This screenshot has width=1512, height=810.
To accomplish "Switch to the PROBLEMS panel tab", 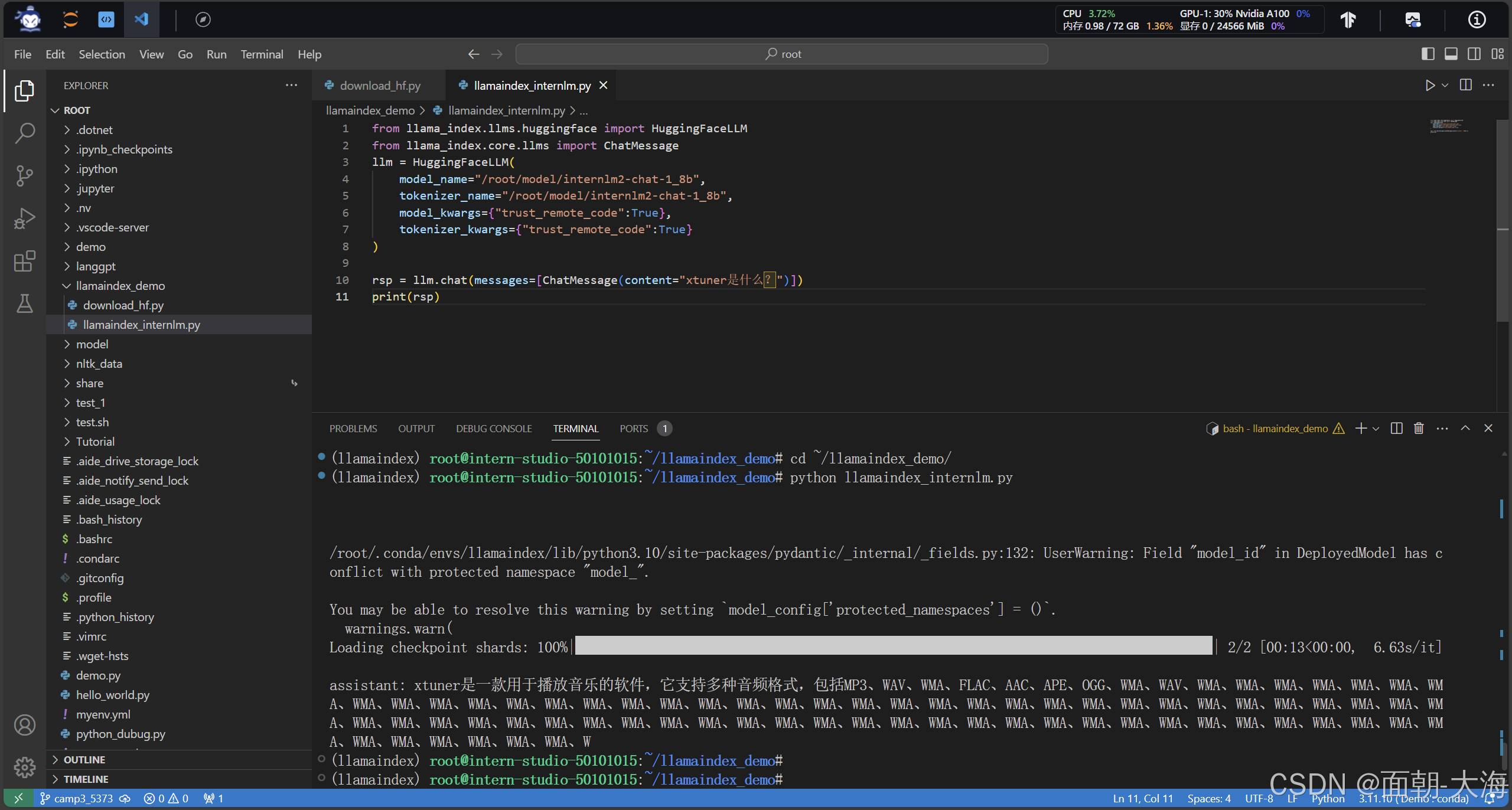I will tap(353, 429).
